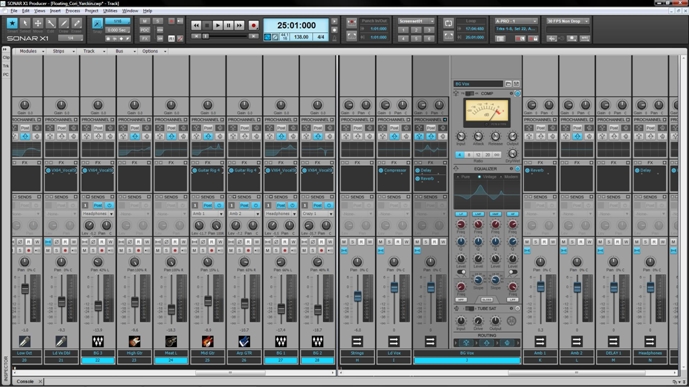Image resolution: width=689 pixels, height=387 pixels.
Task: Open the Views menu
Action: coord(39,11)
